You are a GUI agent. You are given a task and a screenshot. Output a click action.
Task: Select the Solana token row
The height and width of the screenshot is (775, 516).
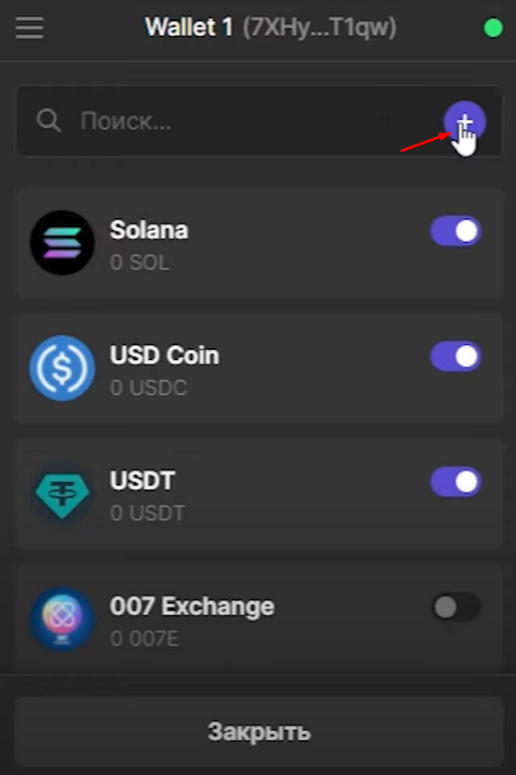(259, 243)
